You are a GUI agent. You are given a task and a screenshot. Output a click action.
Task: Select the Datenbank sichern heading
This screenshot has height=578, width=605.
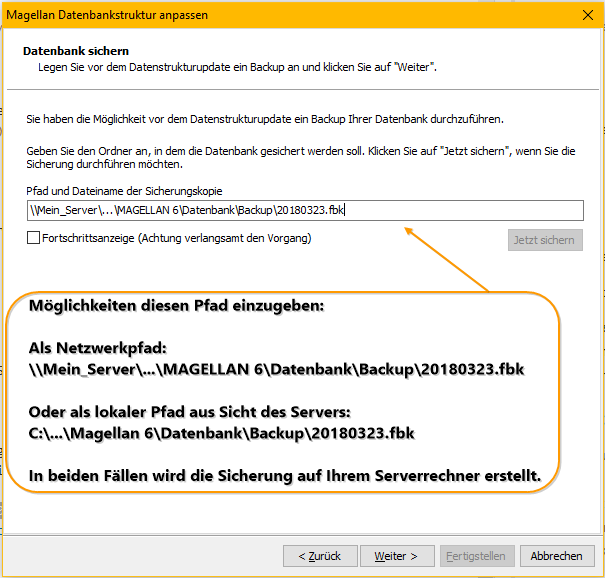coord(76,51)
